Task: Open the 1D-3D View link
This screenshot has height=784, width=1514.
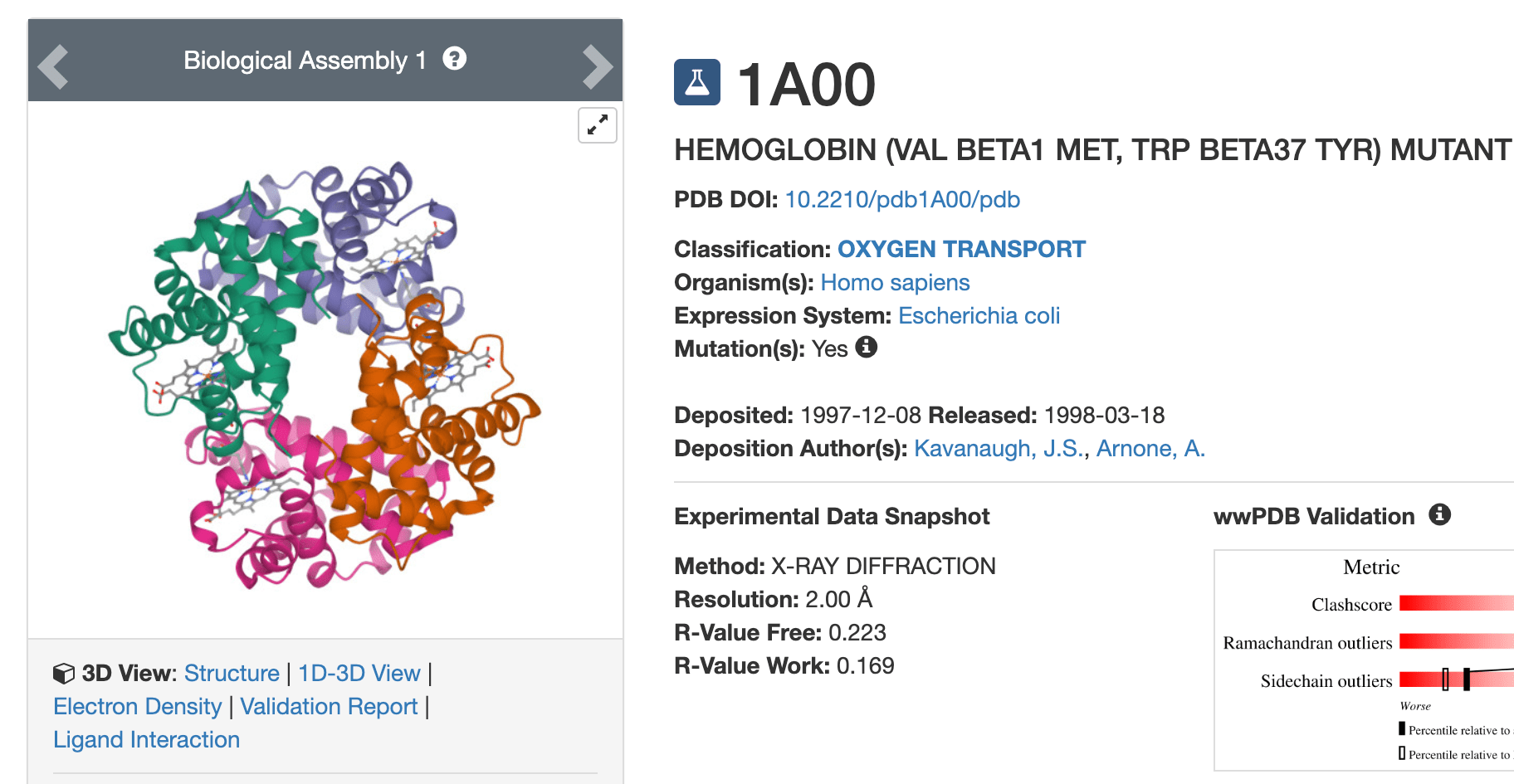Action: pos(359,673)
